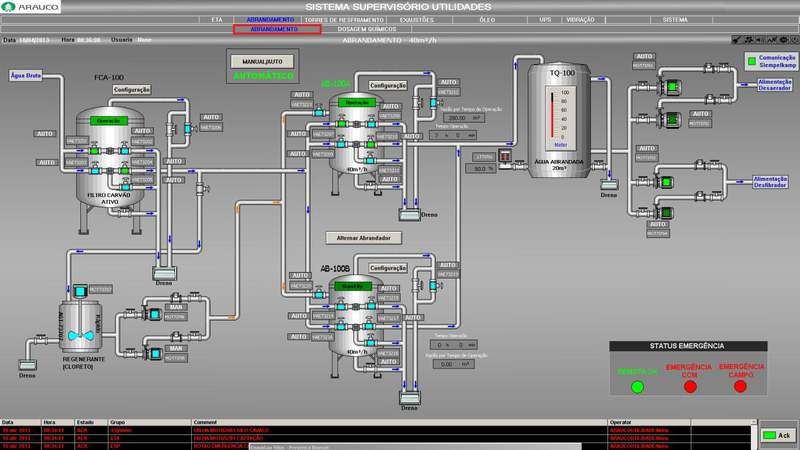Click the green Standby status on AB-100B
The width and height of the screenshot is (800, 450).
pos(353,286)
